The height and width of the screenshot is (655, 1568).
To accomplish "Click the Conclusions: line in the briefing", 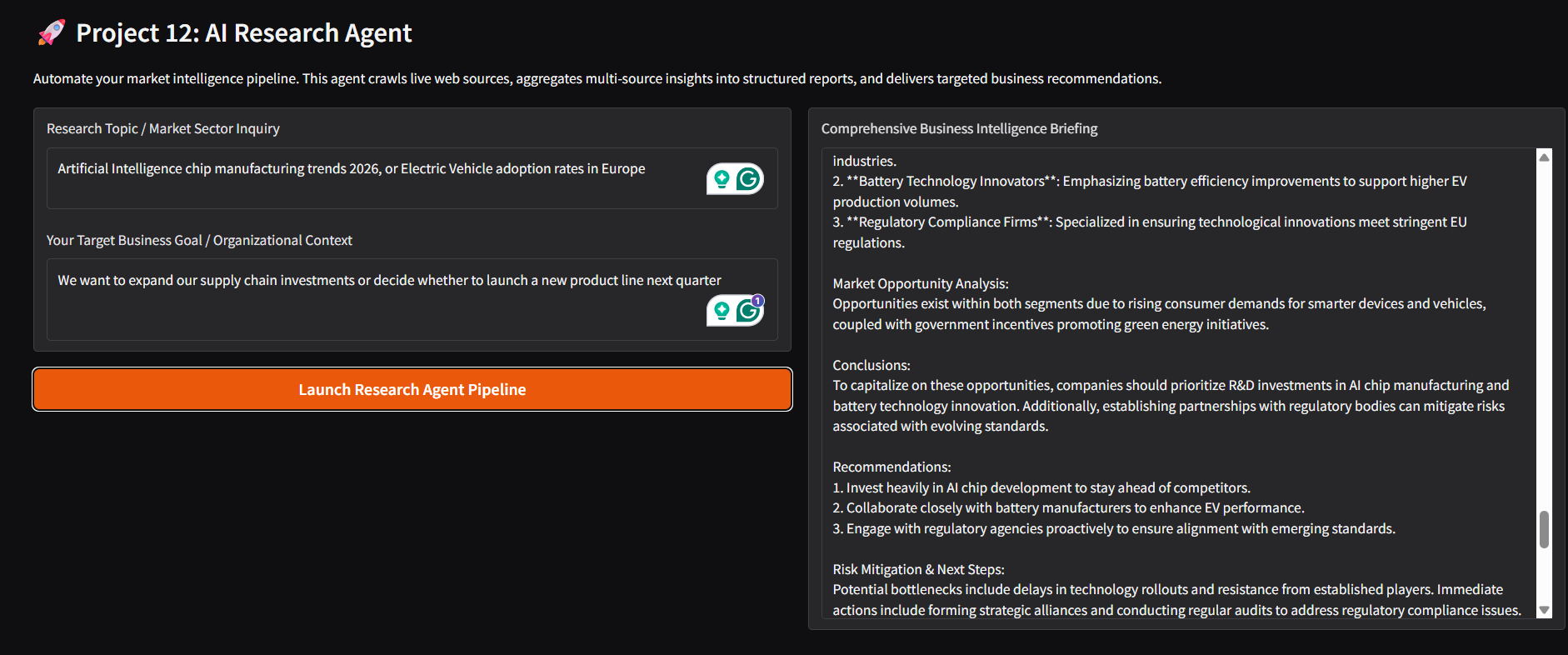I will coord(871,365).
